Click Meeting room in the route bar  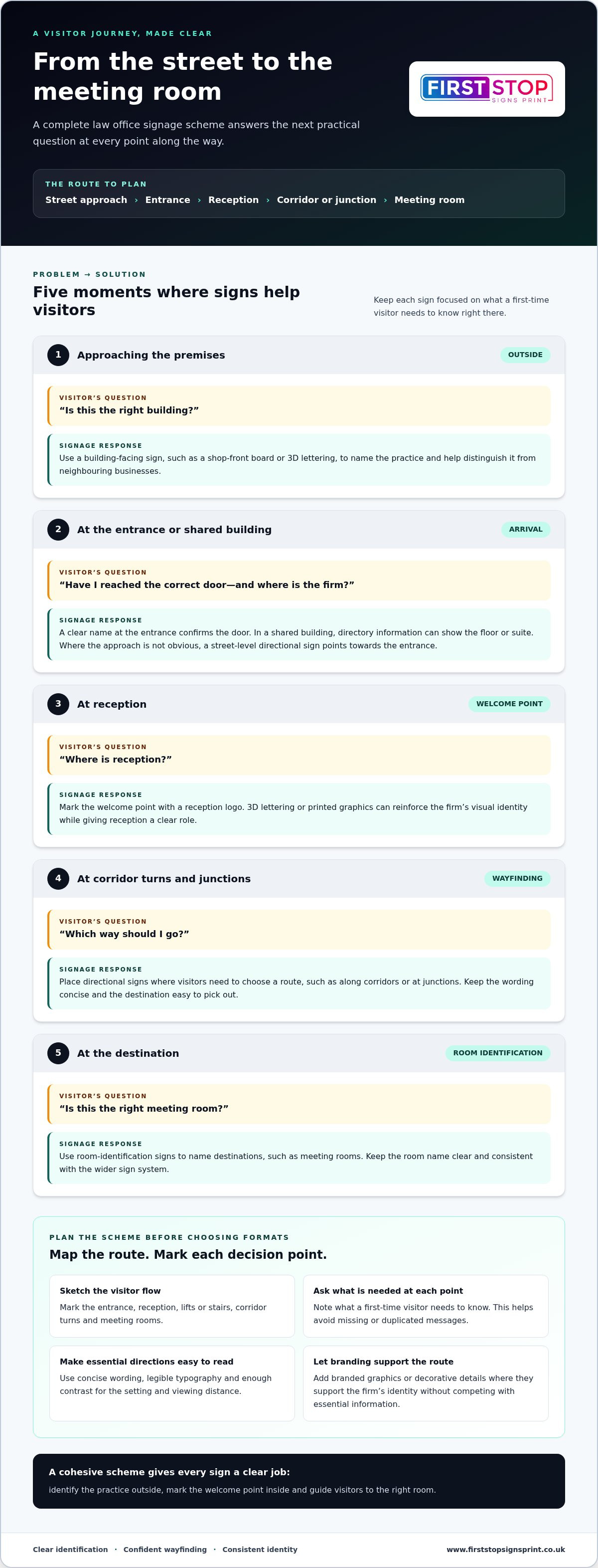pyautogui.click(x=430, y=199)
